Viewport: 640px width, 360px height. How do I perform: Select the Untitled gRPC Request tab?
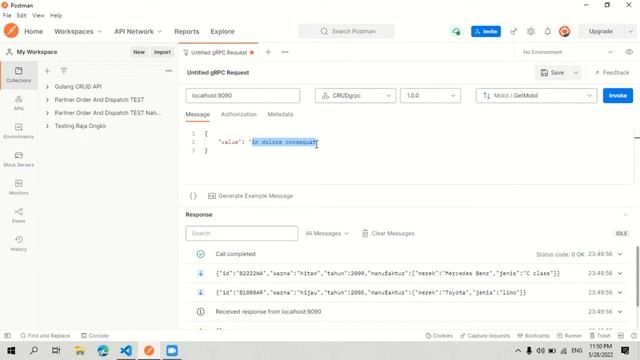[219, 52]
